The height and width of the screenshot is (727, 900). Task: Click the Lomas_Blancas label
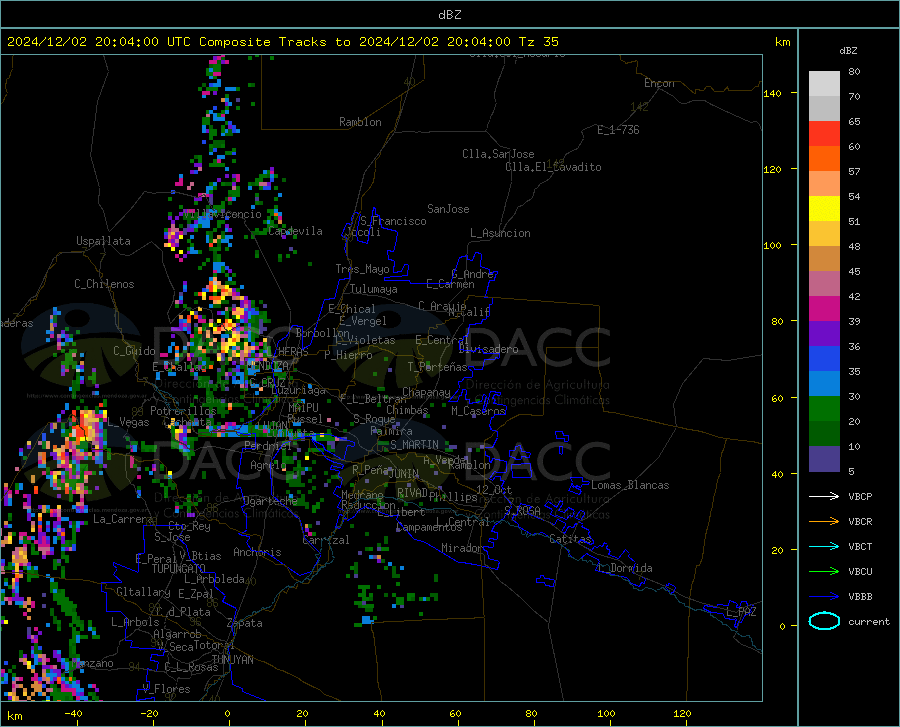(630, 485)
